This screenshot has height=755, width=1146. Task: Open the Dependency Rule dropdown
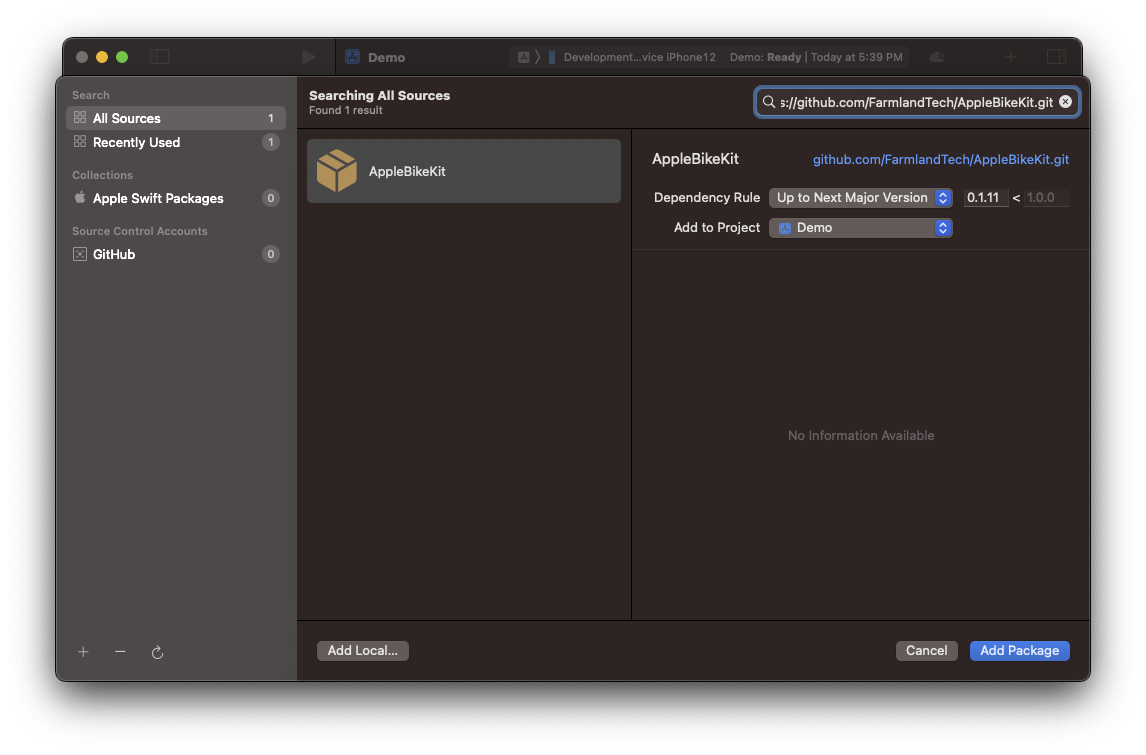(860, 198)
